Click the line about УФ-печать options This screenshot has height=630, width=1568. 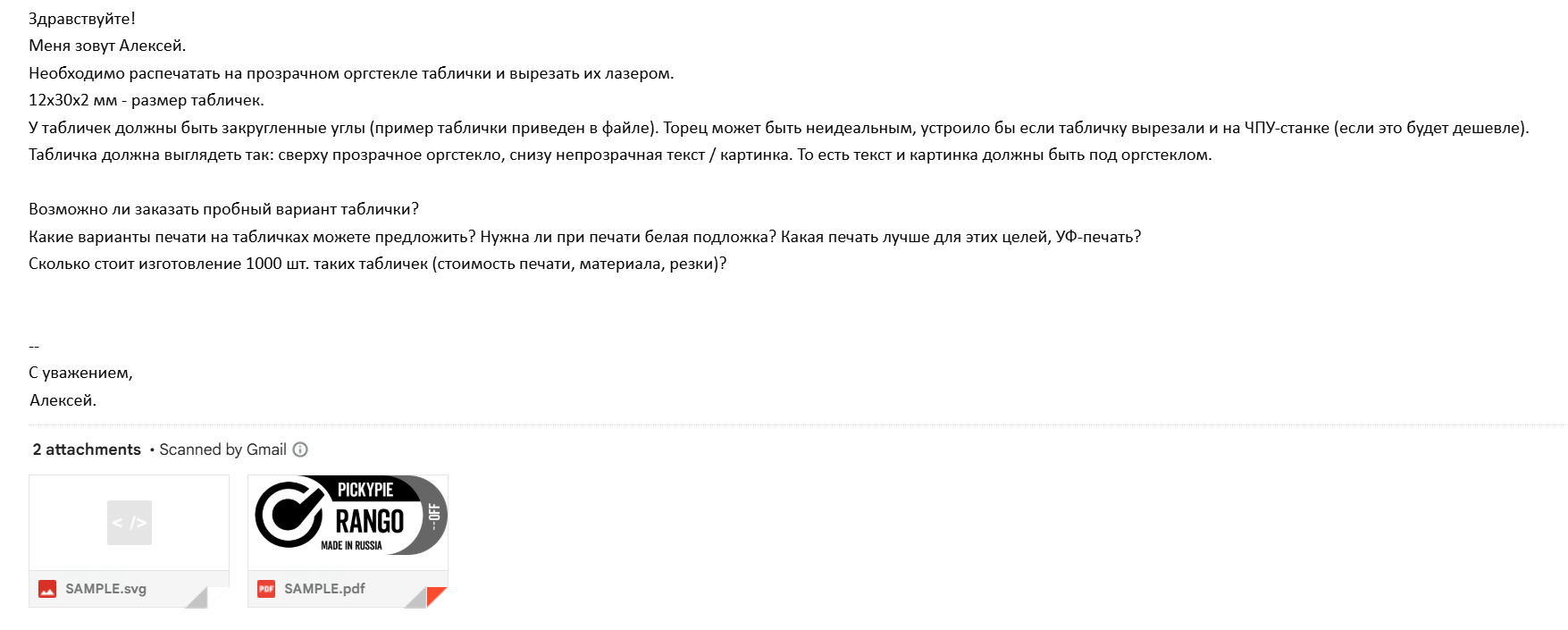tap(584, 237)
